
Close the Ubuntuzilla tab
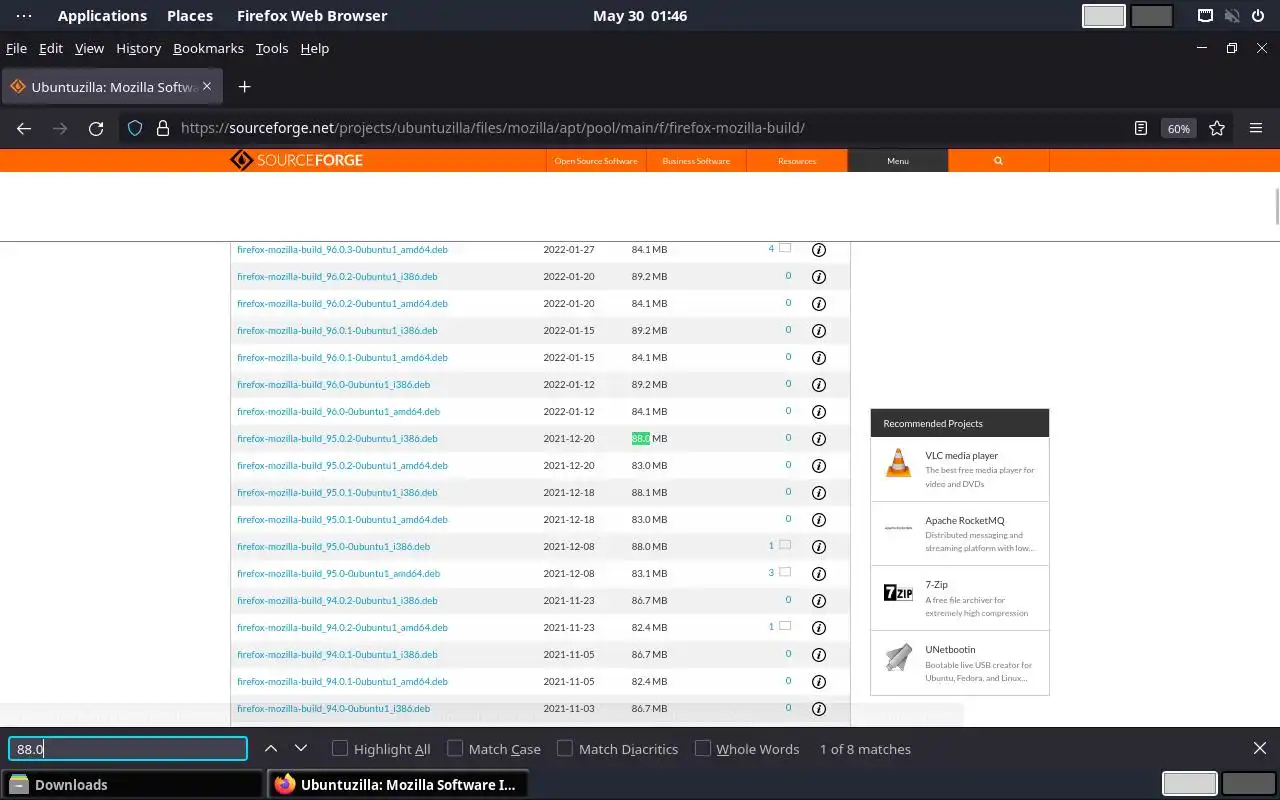tap(207, 86)
